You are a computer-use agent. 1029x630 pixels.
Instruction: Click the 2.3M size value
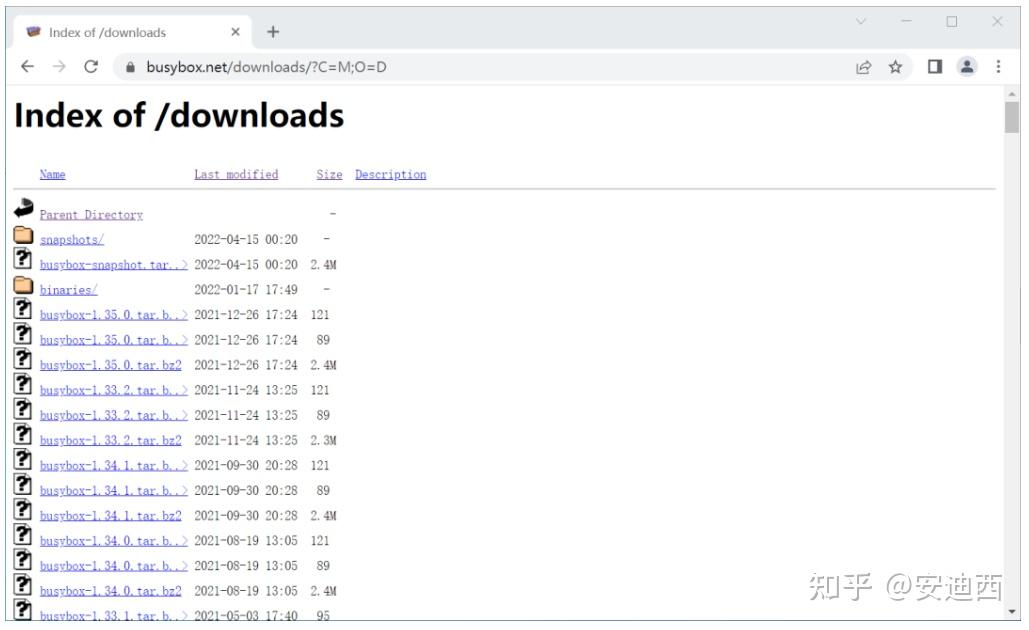point(324,440)
